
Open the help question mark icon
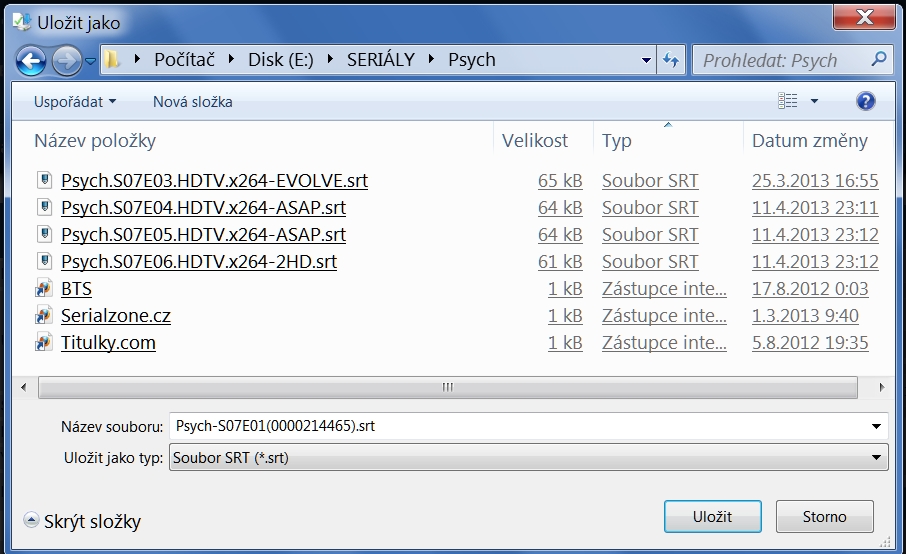[866, 101]
